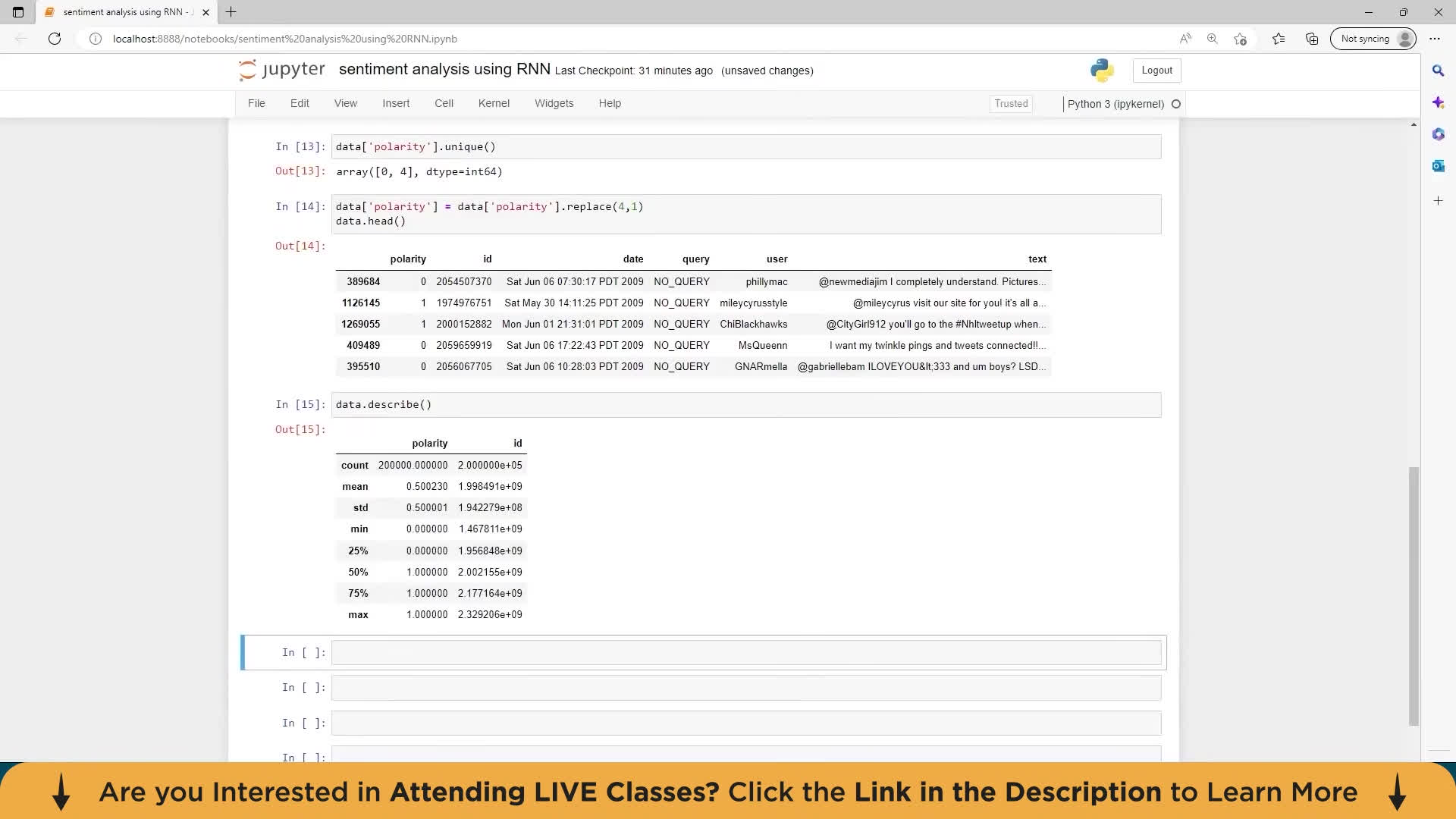
Task: Click the query column header
Action: (x=695, y=259)
